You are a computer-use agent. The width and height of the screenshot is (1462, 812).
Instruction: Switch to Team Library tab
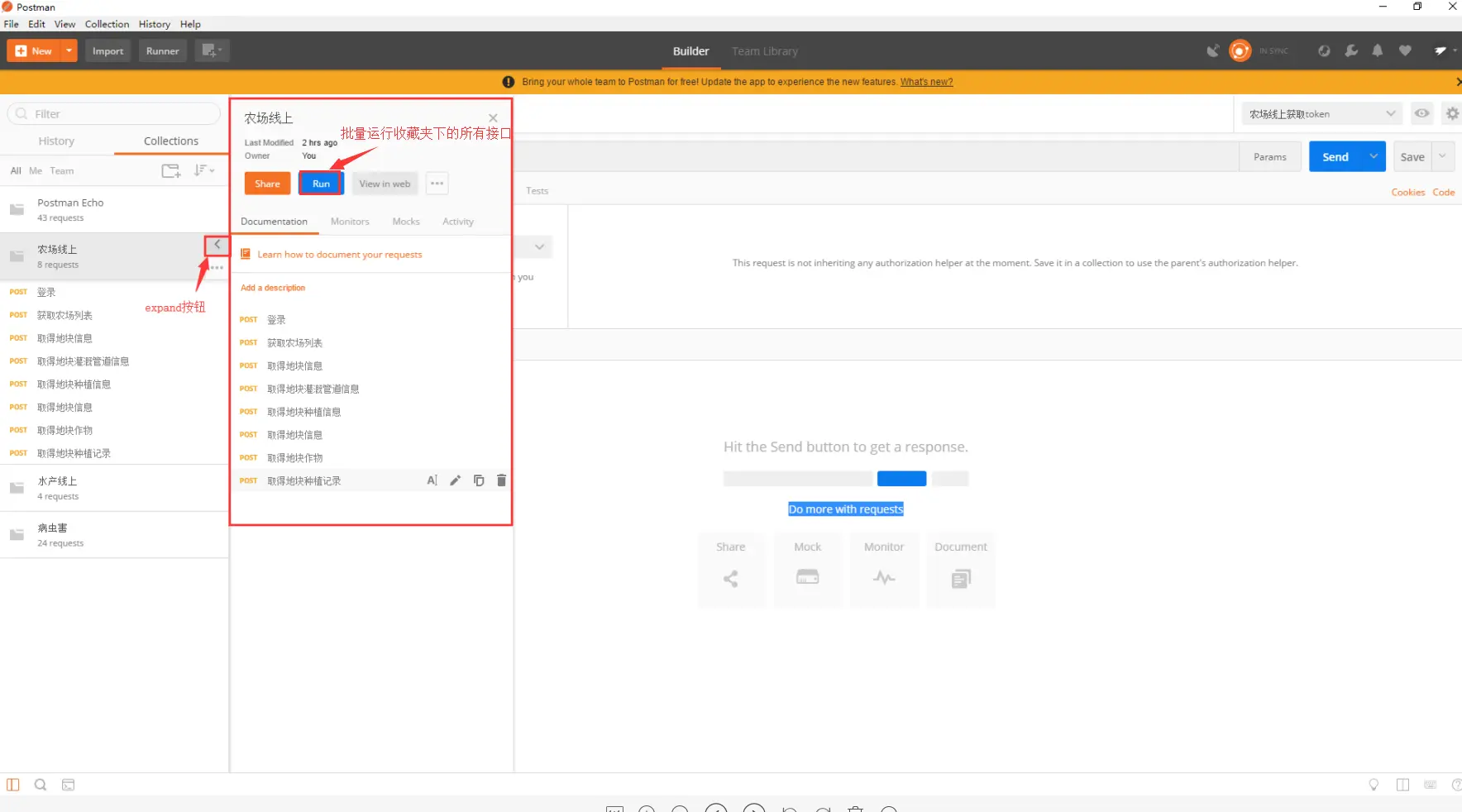tap(765, 51)
